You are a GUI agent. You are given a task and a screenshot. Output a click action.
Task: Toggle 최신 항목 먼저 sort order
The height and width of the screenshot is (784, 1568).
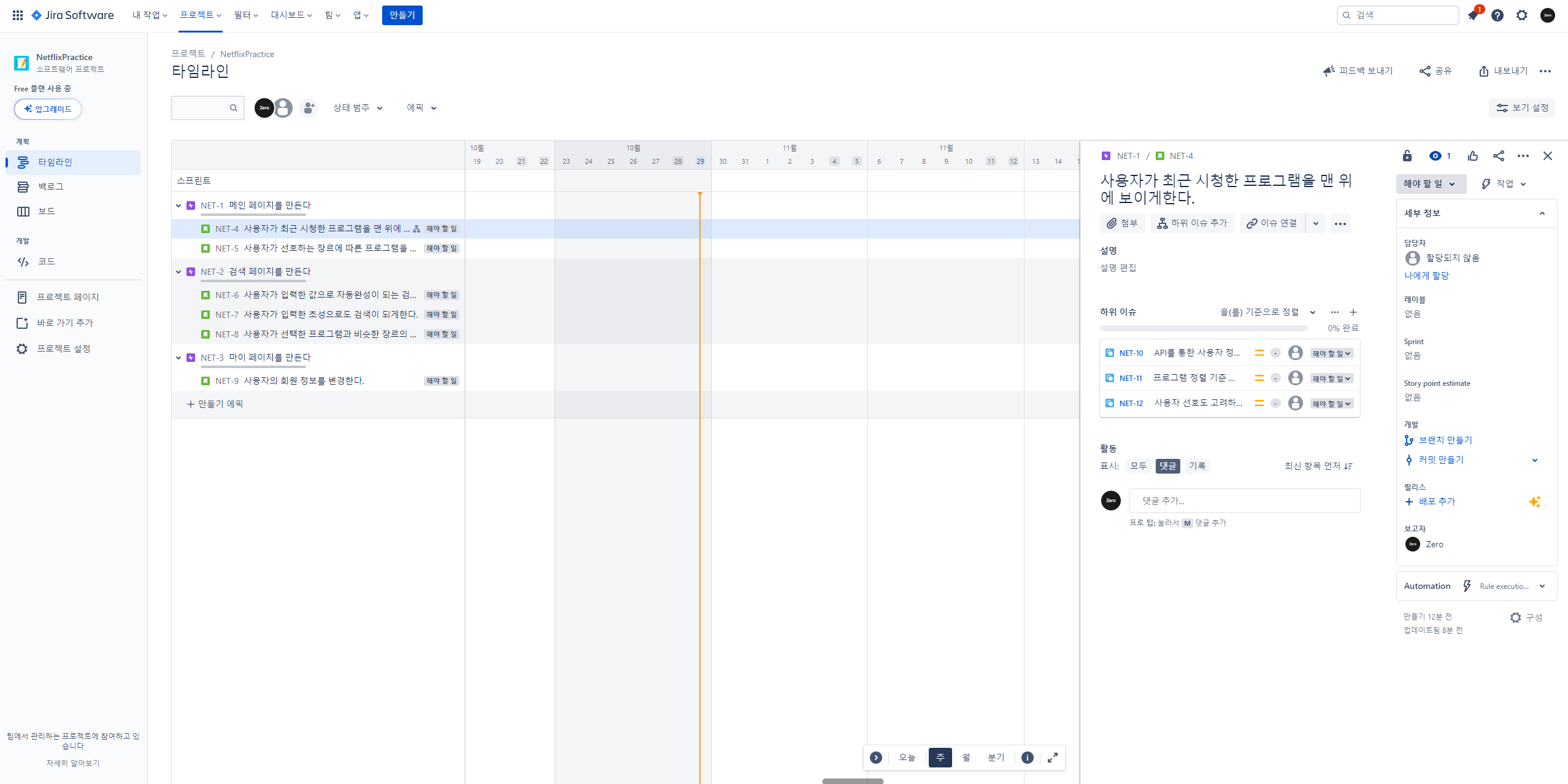coord(1318,466)
